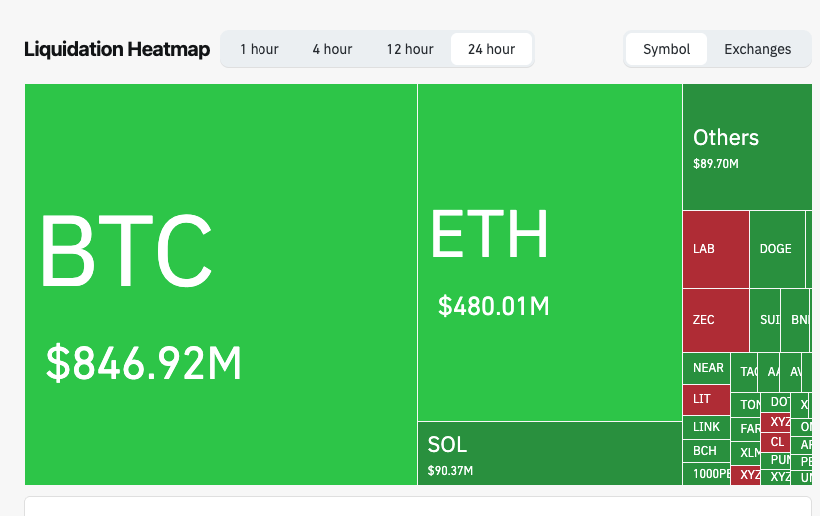This screenshot has width=820, height=516.
Task: Select the red LAB tile
Action: [715, 249]
